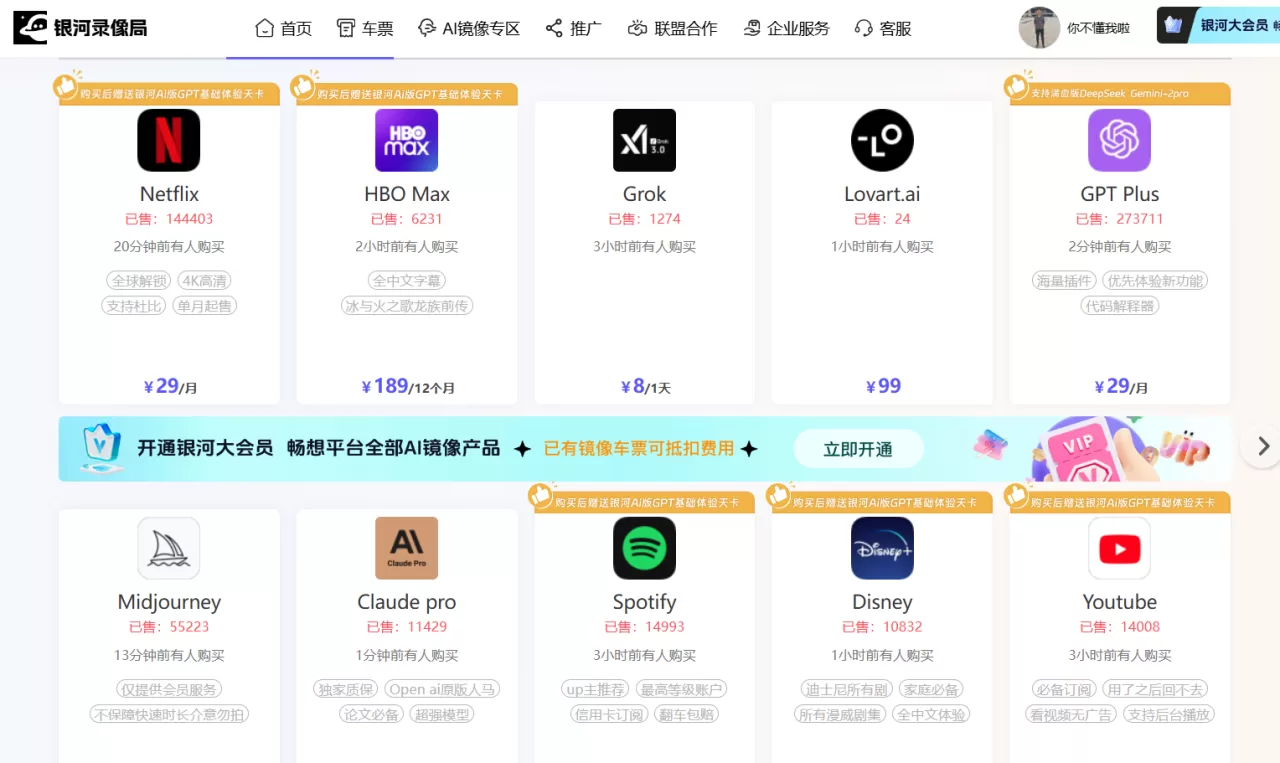Click the 支持杜比 tag
The height and width of the screenshot is (763, 1280).
[134, 306]
